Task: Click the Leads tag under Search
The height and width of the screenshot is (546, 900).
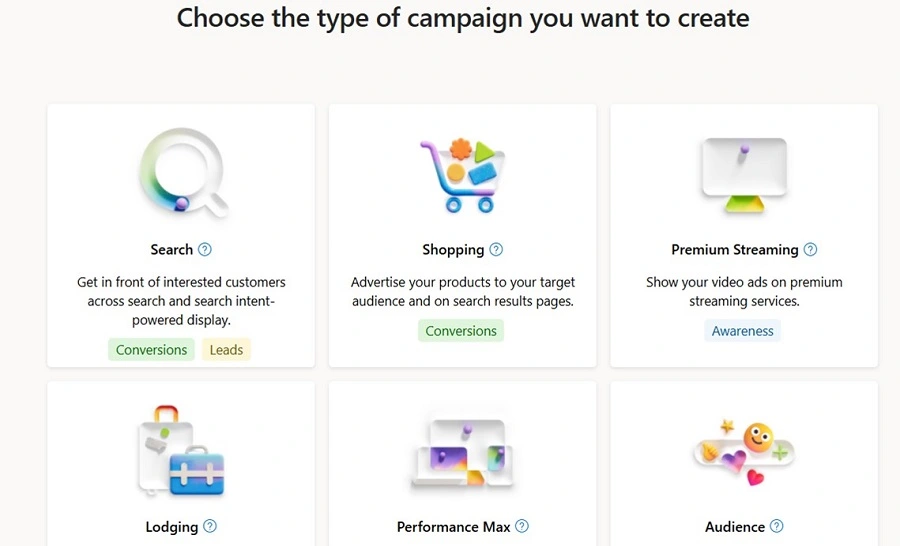Action: [x=226, y=350]
